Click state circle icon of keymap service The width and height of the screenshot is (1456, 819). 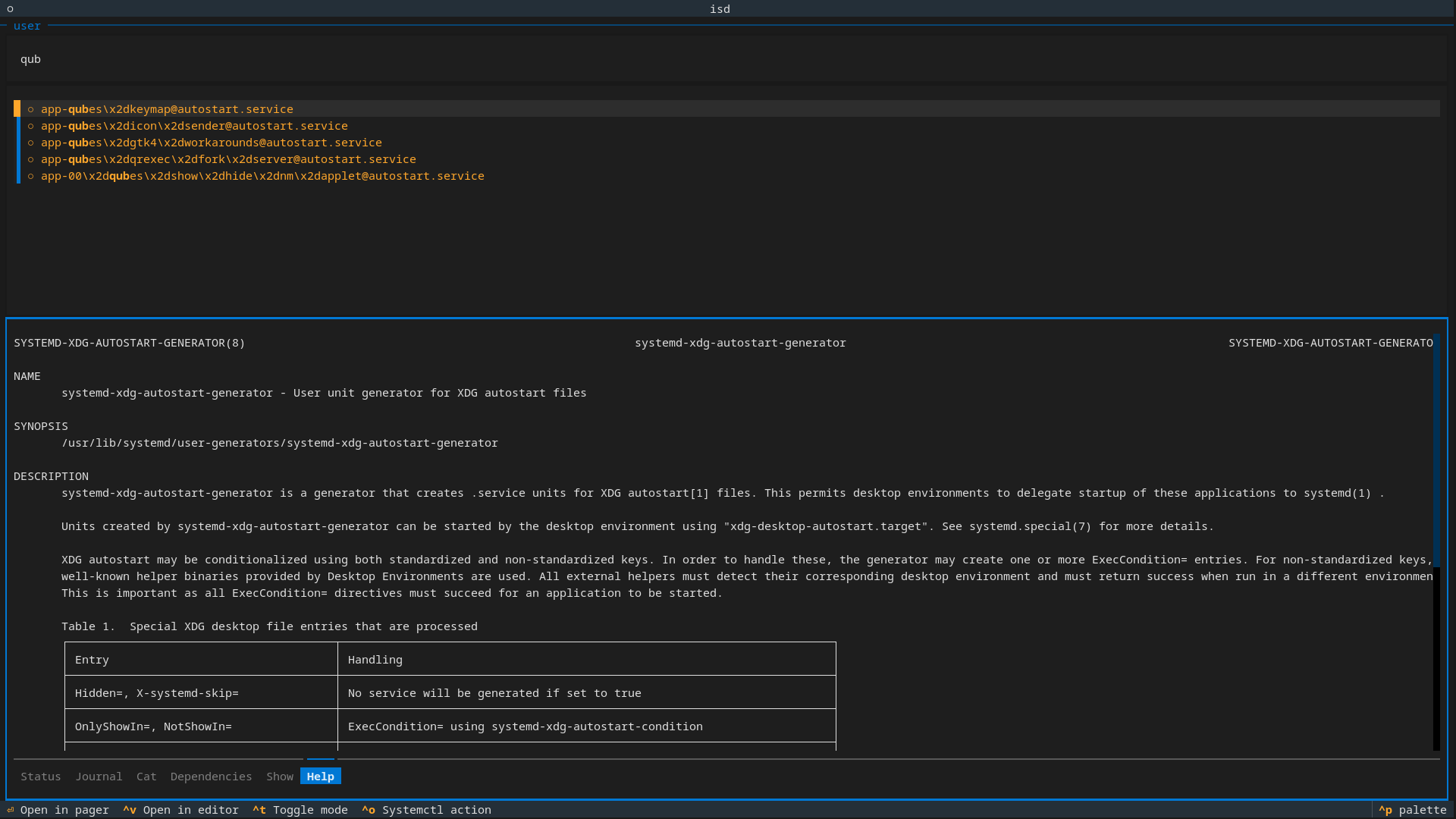click(31, 109)
